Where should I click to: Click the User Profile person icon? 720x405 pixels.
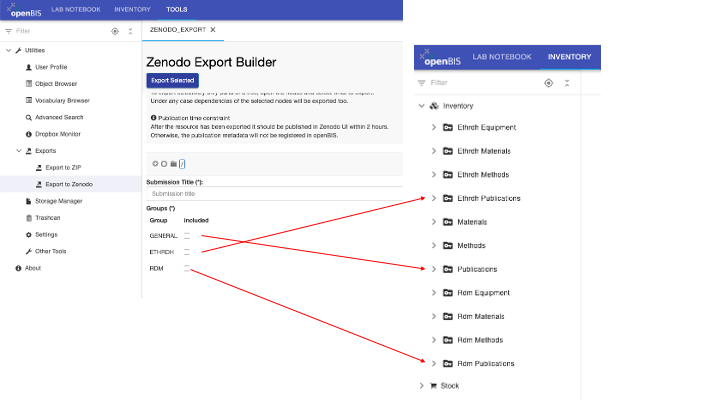(x=28, y=67)
